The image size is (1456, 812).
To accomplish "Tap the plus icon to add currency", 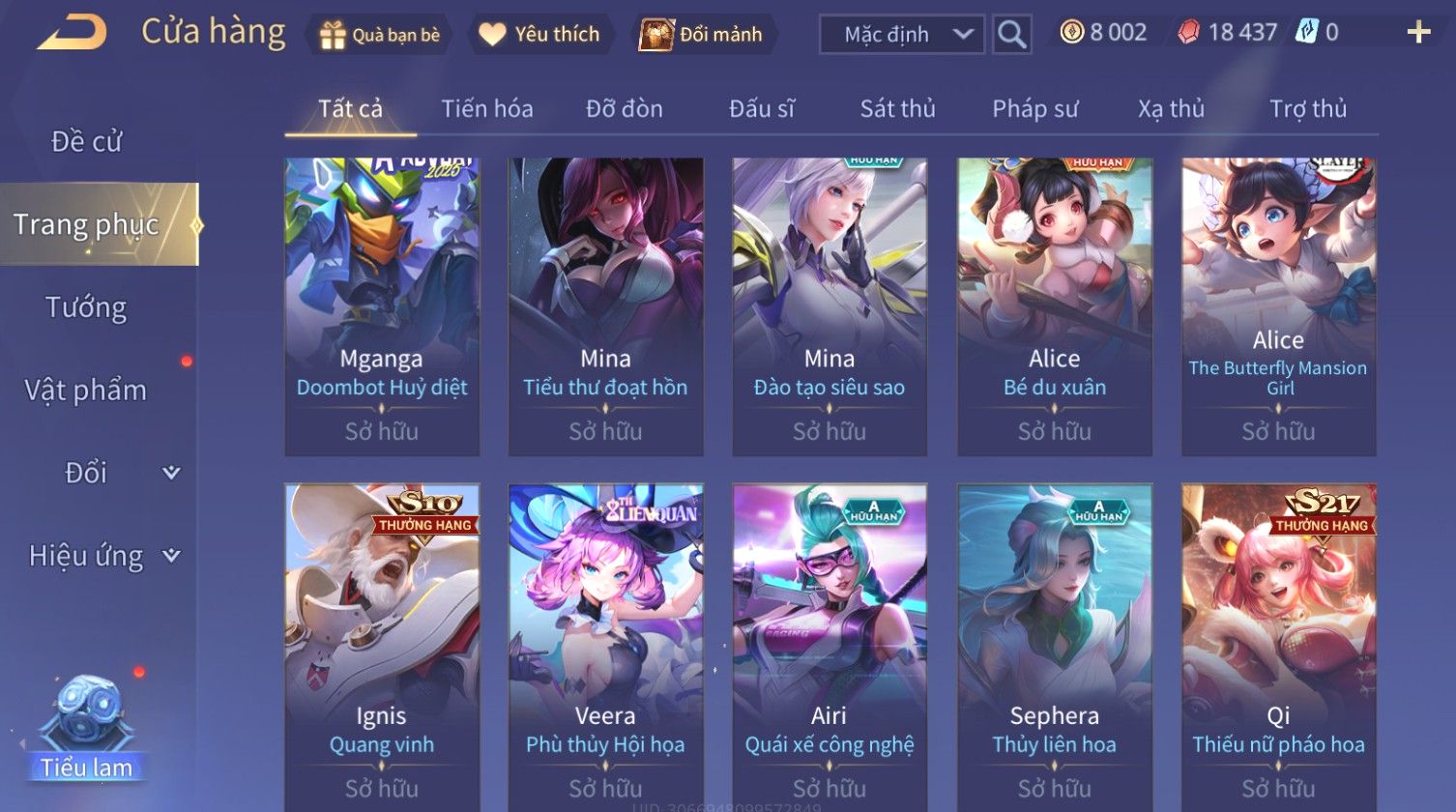I will (1418, 33).
